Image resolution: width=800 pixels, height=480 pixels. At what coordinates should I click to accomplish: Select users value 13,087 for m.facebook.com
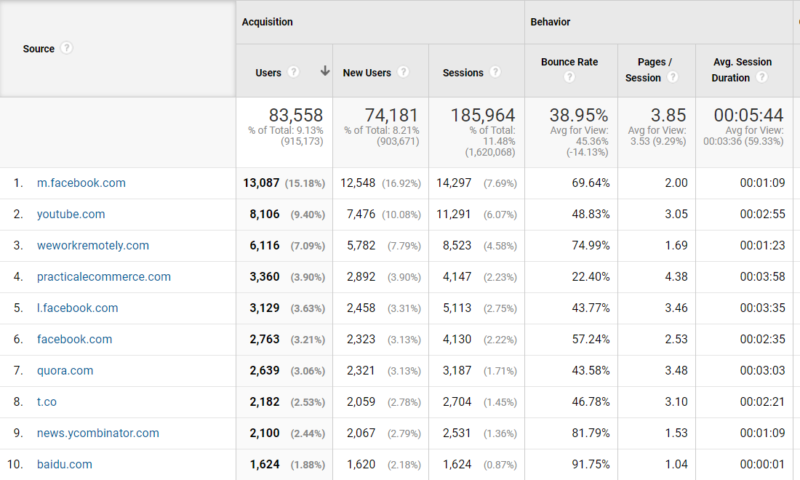click(x=261, y=183)
